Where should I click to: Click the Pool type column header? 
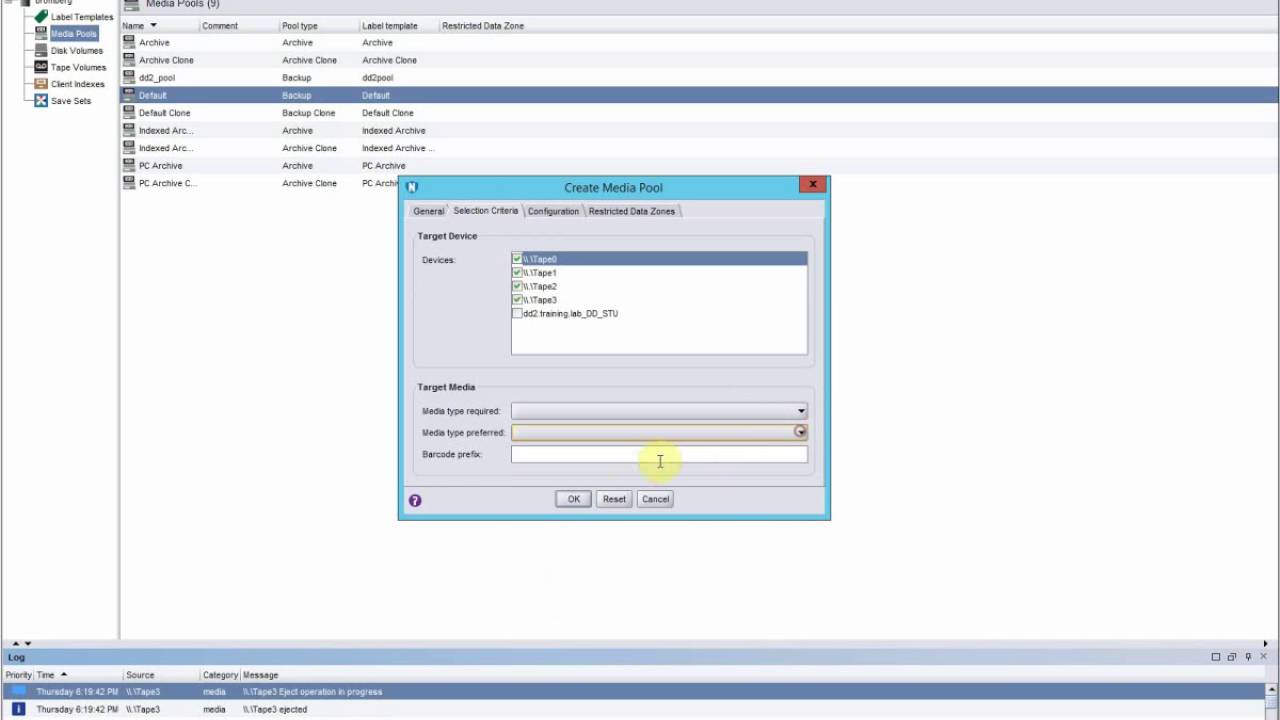coord(319,25)
